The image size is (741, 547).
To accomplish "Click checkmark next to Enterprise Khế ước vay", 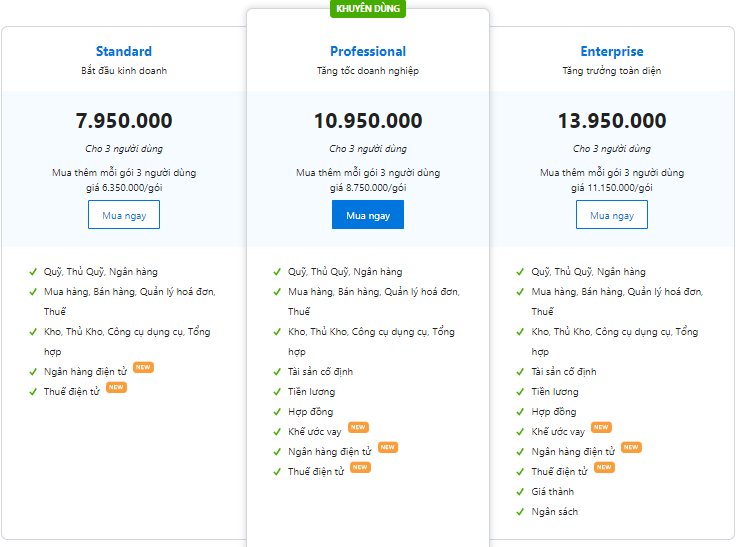I will (x=520, y=432).
